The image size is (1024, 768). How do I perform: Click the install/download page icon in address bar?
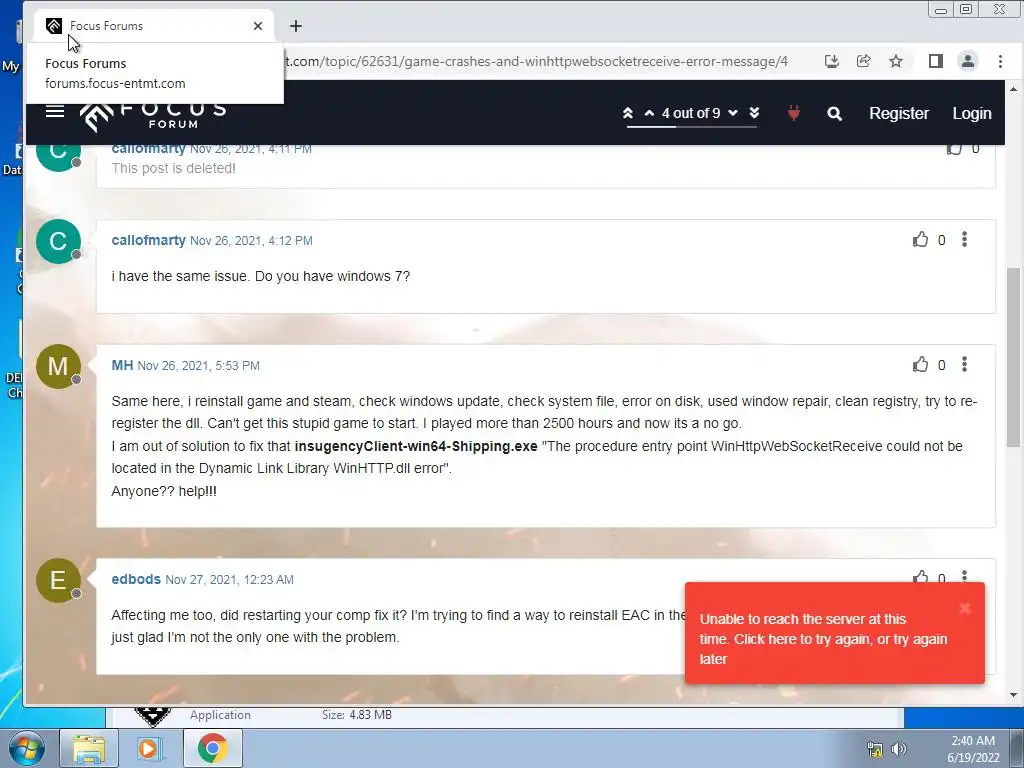coord(831,61)
